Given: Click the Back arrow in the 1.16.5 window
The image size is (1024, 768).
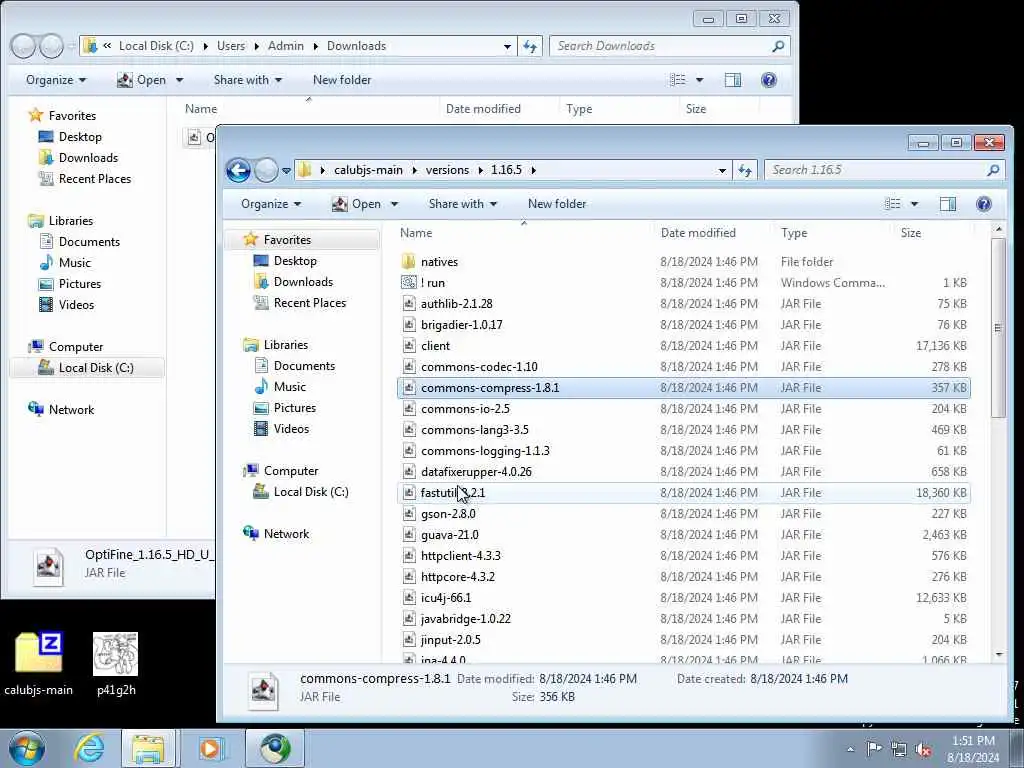Looking at the screenshot, I should pyautogui.click(x=238, y=170).
